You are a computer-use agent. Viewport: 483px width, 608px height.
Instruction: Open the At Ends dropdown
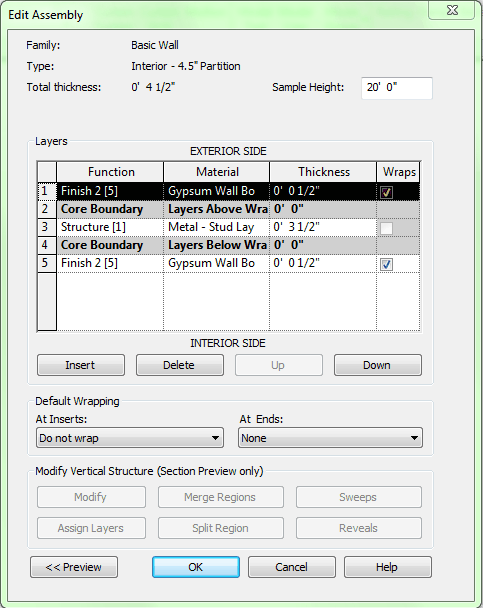point(330,438)
